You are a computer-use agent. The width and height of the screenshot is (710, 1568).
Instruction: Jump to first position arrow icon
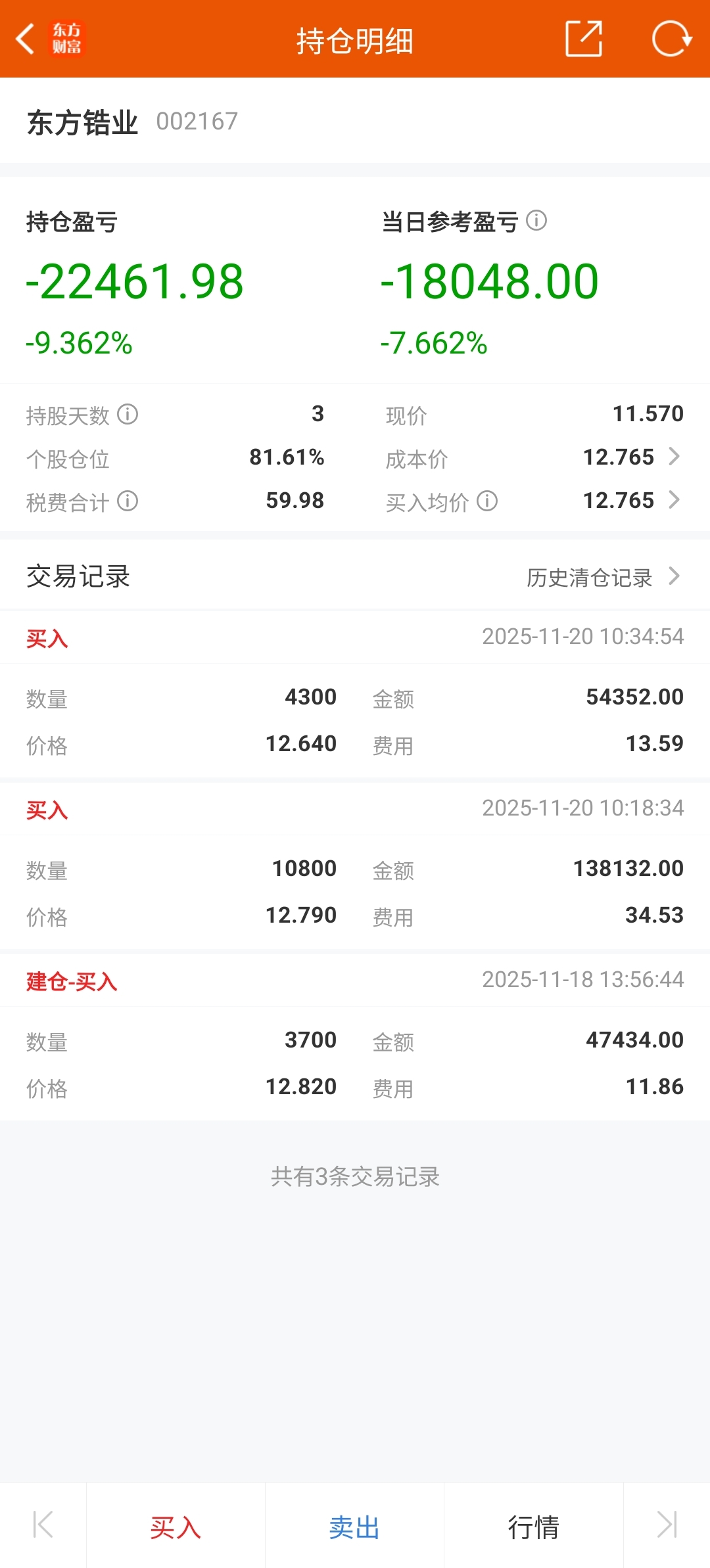tap(43, 1525)
